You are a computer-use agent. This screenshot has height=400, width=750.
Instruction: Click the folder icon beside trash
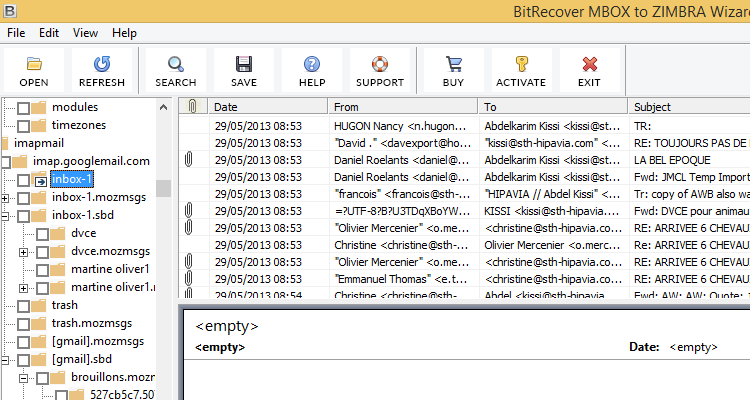[39, 305]
